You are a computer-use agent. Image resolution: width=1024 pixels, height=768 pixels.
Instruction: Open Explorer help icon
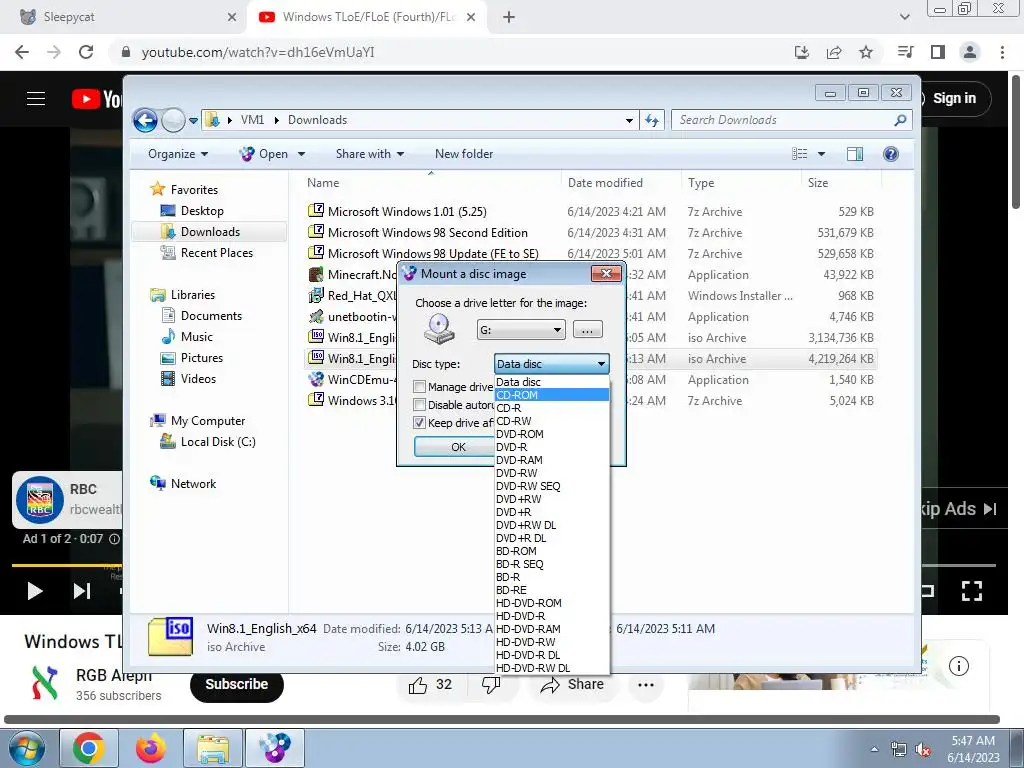[x=890, y=154]
